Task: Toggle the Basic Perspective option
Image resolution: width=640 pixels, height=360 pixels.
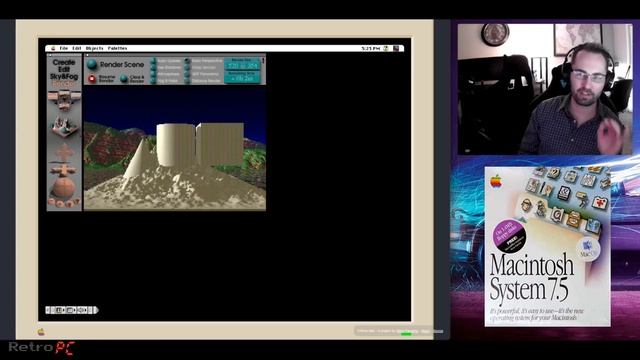Action: tap(187, 61)
